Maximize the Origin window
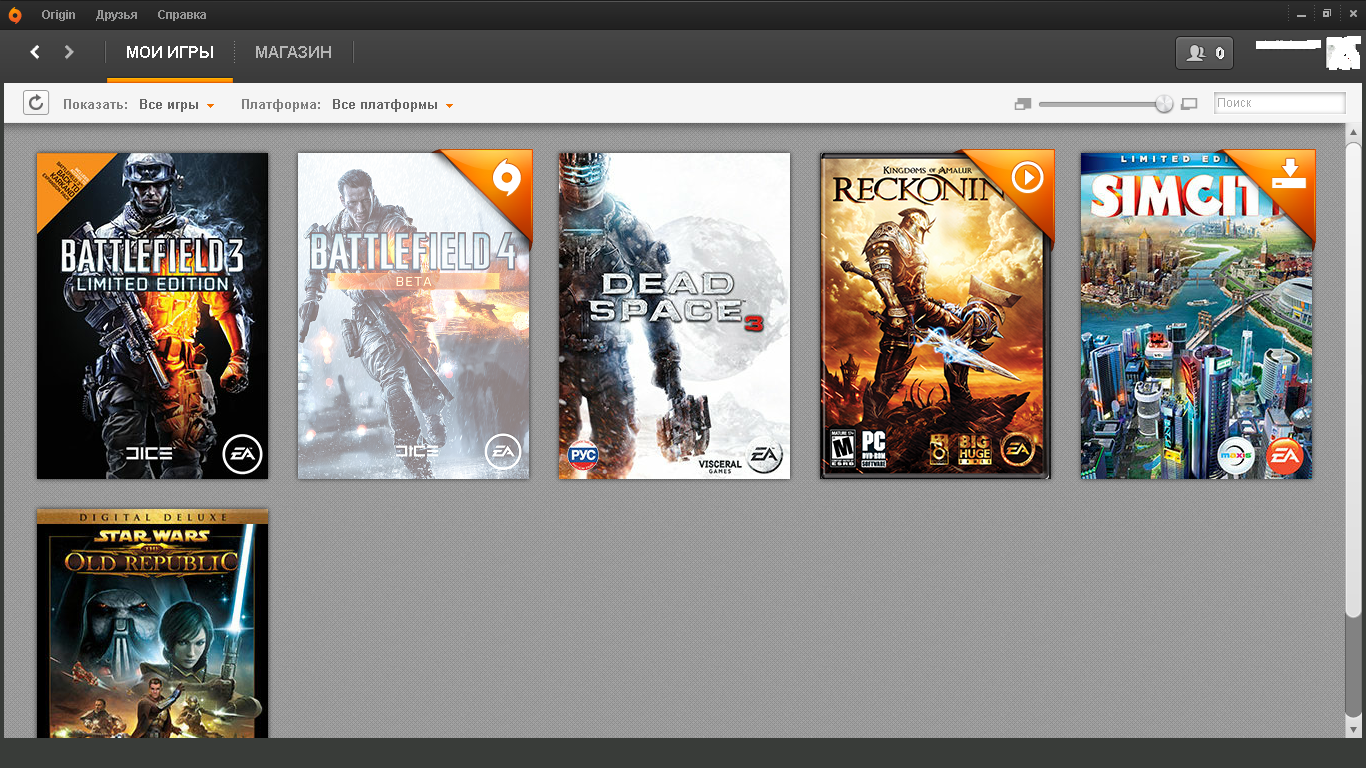Image resolution: width=1366 pixels, height=768 pixels. click(x=1327, y=14)
